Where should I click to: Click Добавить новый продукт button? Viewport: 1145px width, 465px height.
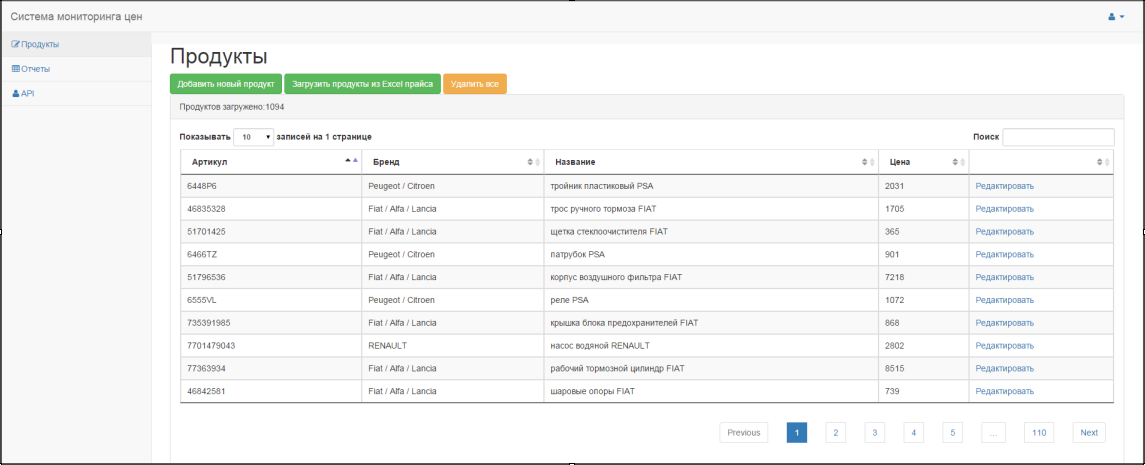point(225,84)
